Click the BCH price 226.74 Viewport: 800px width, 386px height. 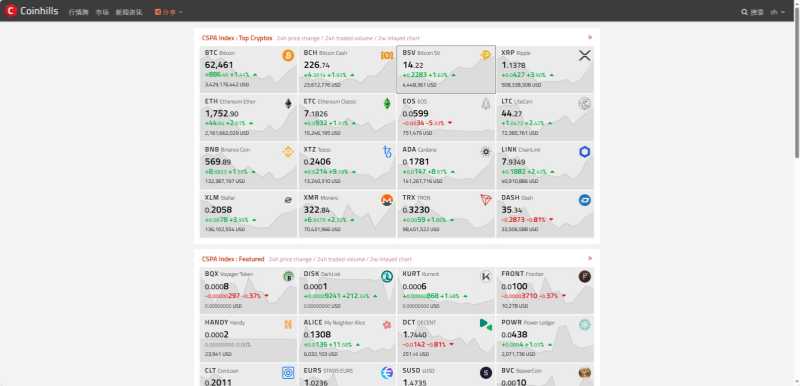[317, 65]
